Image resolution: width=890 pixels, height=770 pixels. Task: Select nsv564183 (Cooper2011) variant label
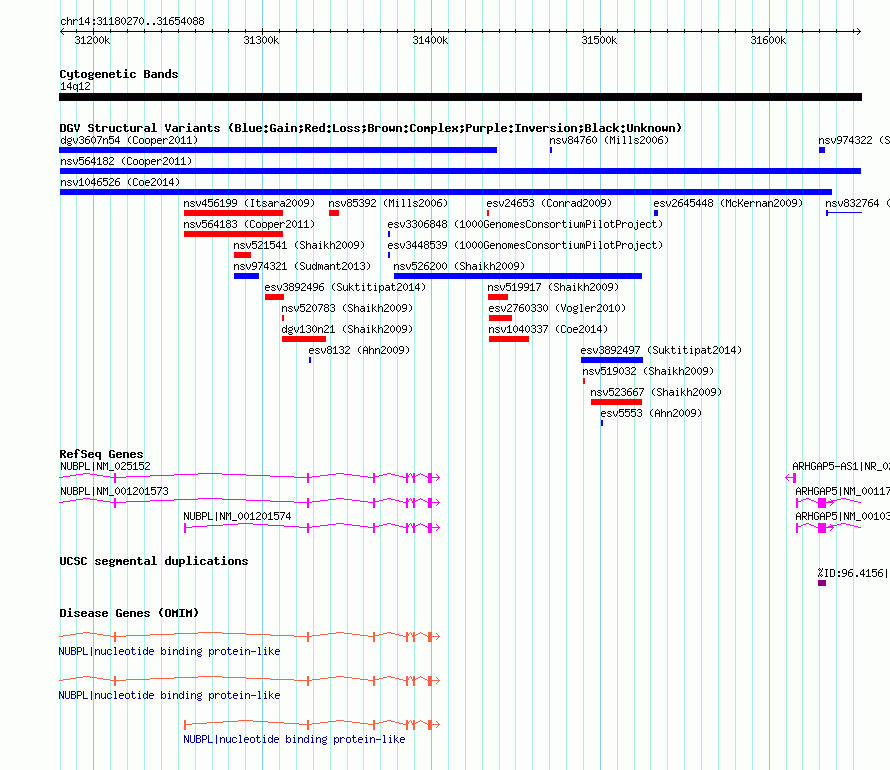tap(249, 224)
